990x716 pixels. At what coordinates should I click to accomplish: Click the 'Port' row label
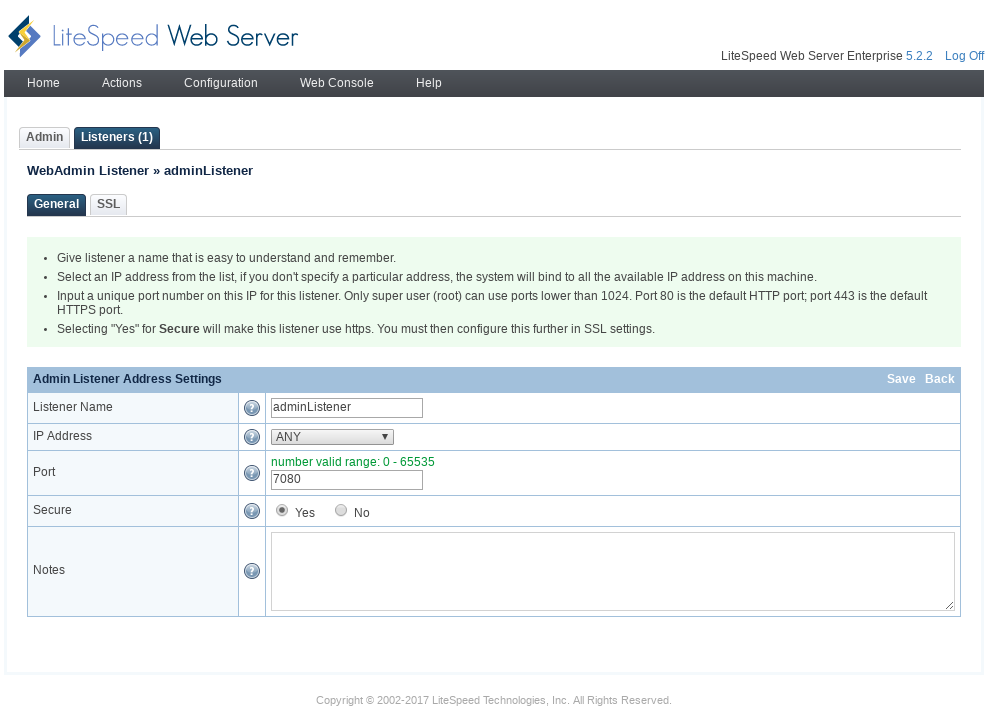click(x=44, y=472)
